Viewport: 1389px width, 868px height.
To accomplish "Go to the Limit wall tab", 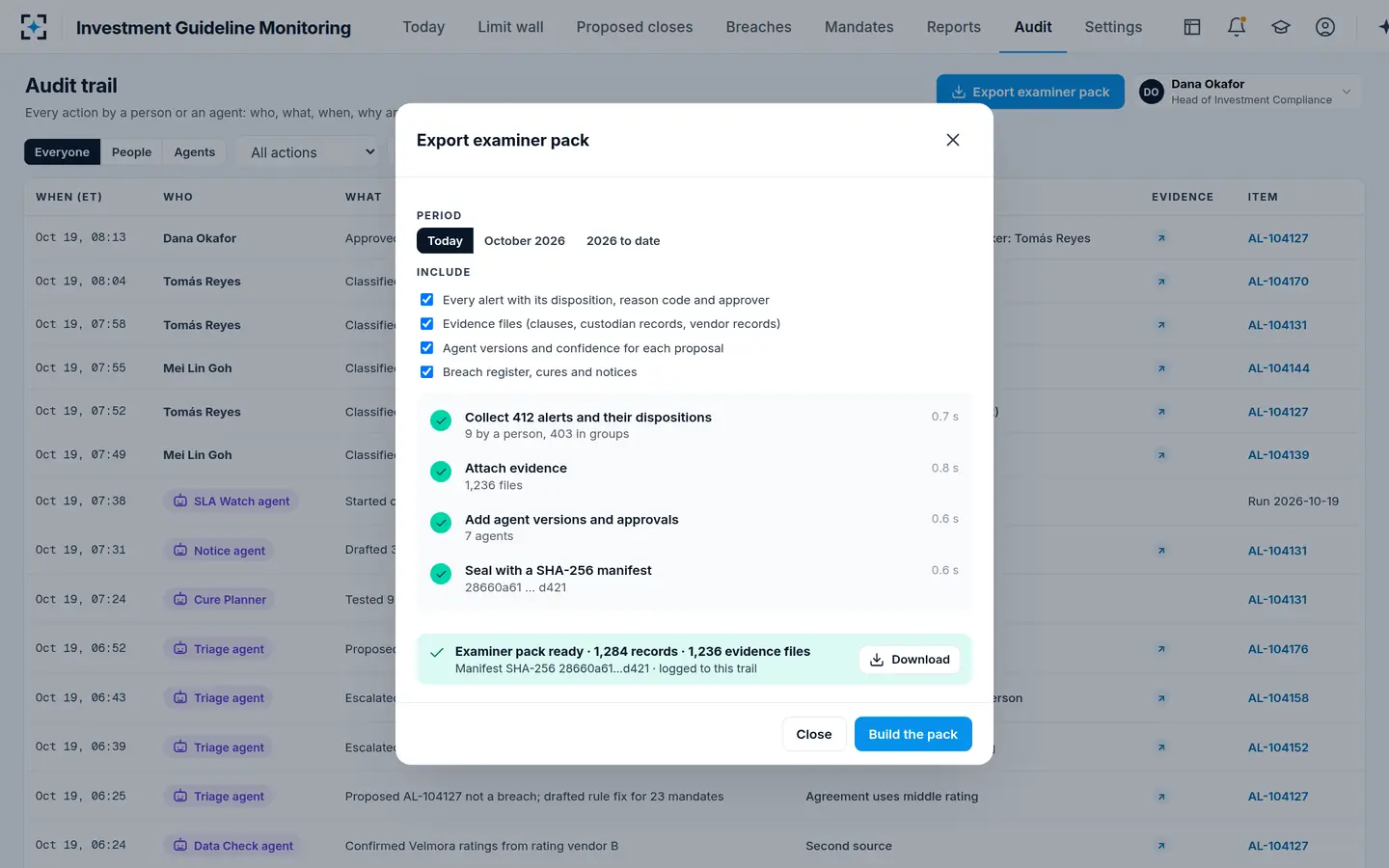I will [x=510, y=27].
